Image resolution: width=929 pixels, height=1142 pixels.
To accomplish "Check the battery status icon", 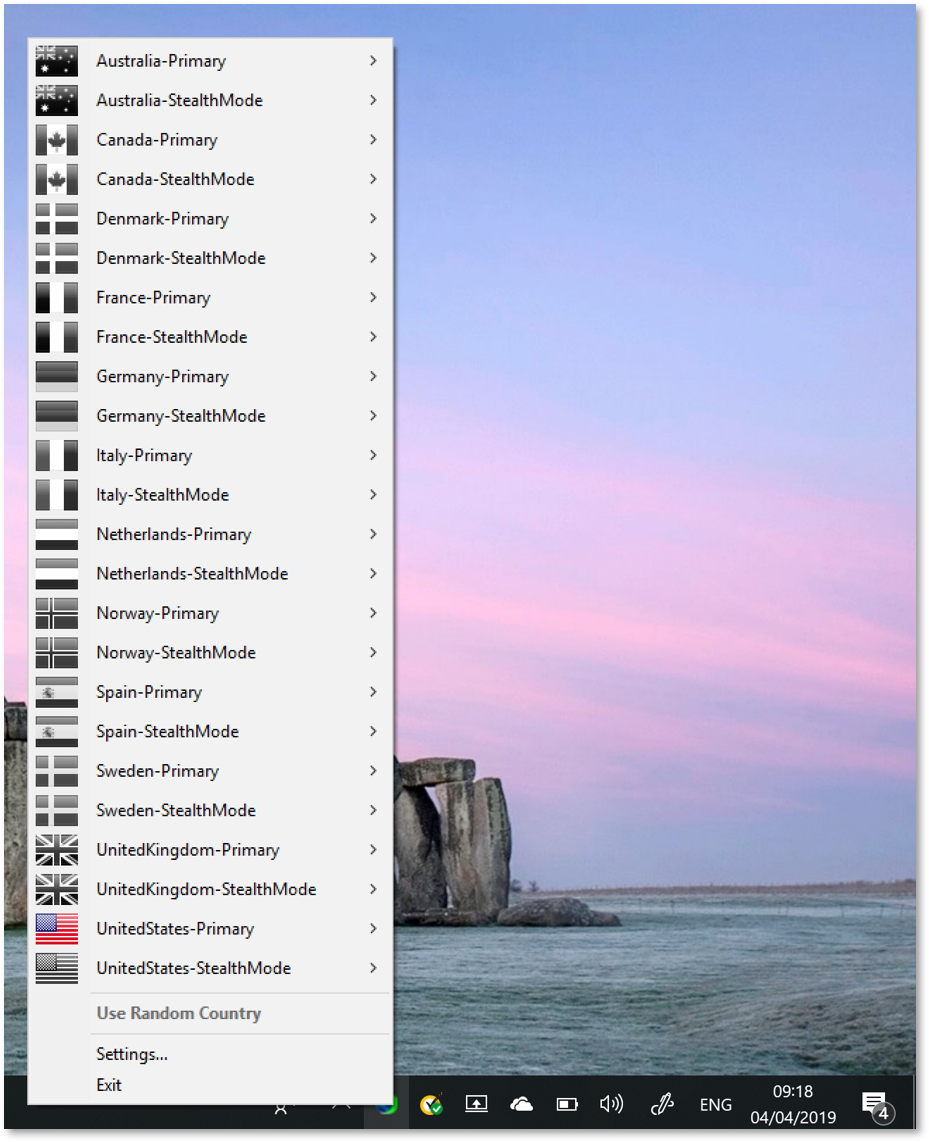I will point(567,1105).
